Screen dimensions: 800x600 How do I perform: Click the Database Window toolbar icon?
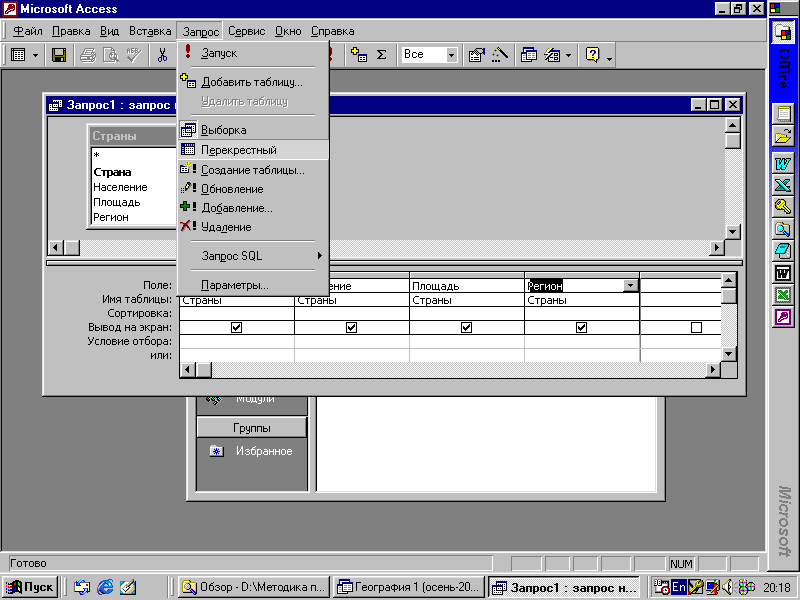click(529, 55)
